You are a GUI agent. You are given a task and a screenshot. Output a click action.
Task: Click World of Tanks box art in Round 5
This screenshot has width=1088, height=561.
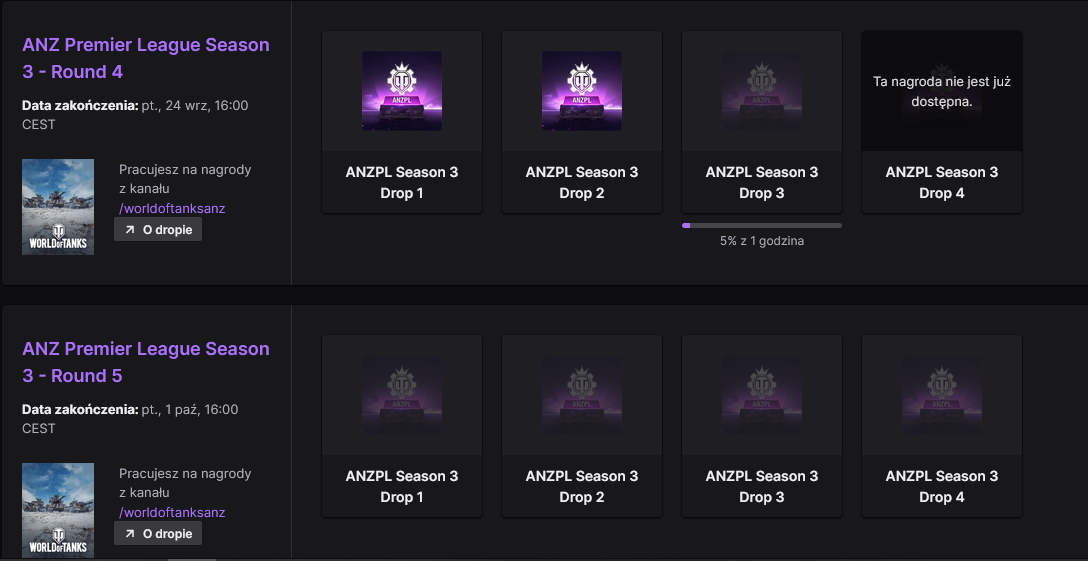(58, 510)
